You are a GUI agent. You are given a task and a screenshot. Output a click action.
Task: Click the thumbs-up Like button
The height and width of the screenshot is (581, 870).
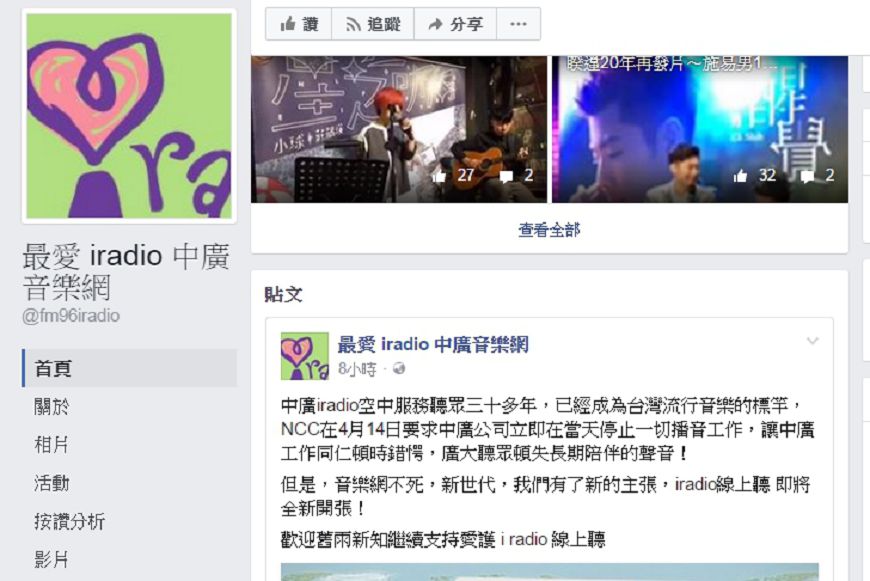pos(299,24)
